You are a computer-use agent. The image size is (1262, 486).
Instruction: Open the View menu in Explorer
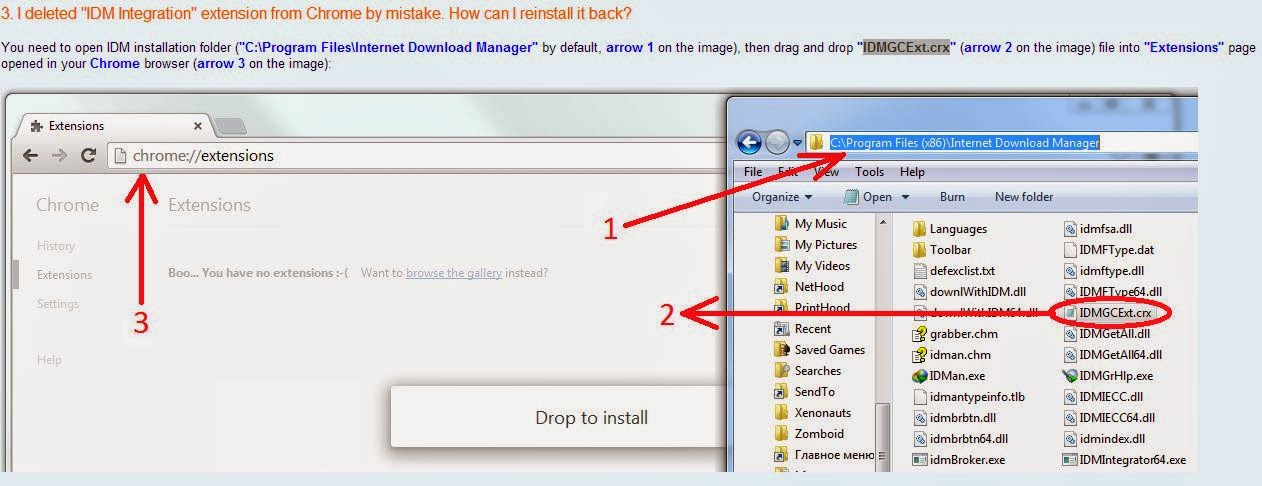[x=826, y=172]
